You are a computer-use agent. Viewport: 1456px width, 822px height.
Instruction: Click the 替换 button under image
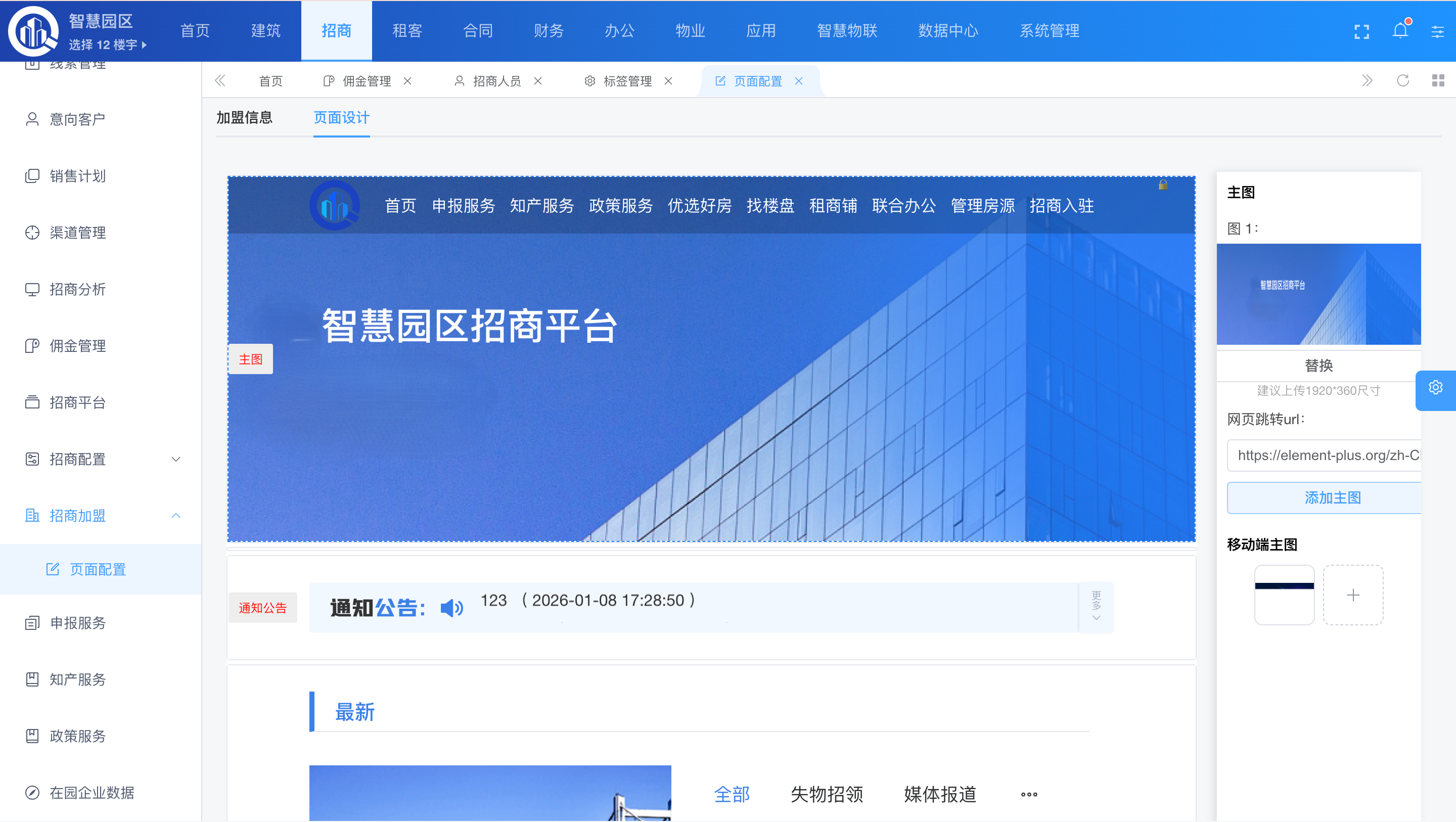(1318, 366)
